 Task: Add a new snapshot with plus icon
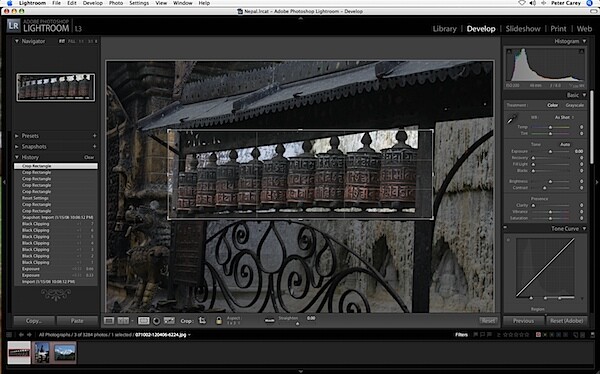click(94, 147)
